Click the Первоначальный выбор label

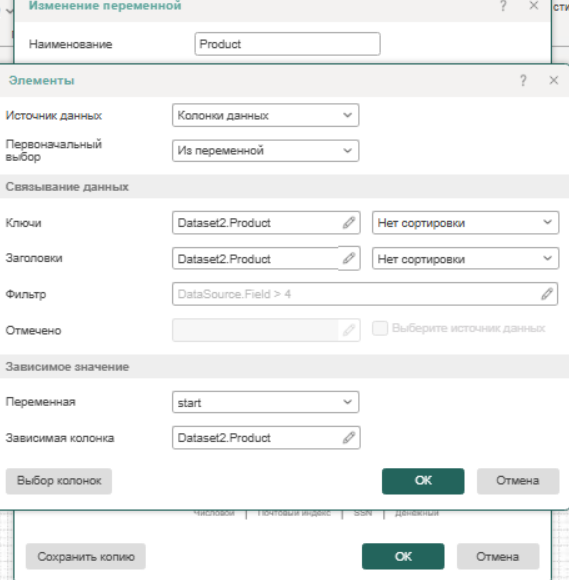[x=54, y=150]
